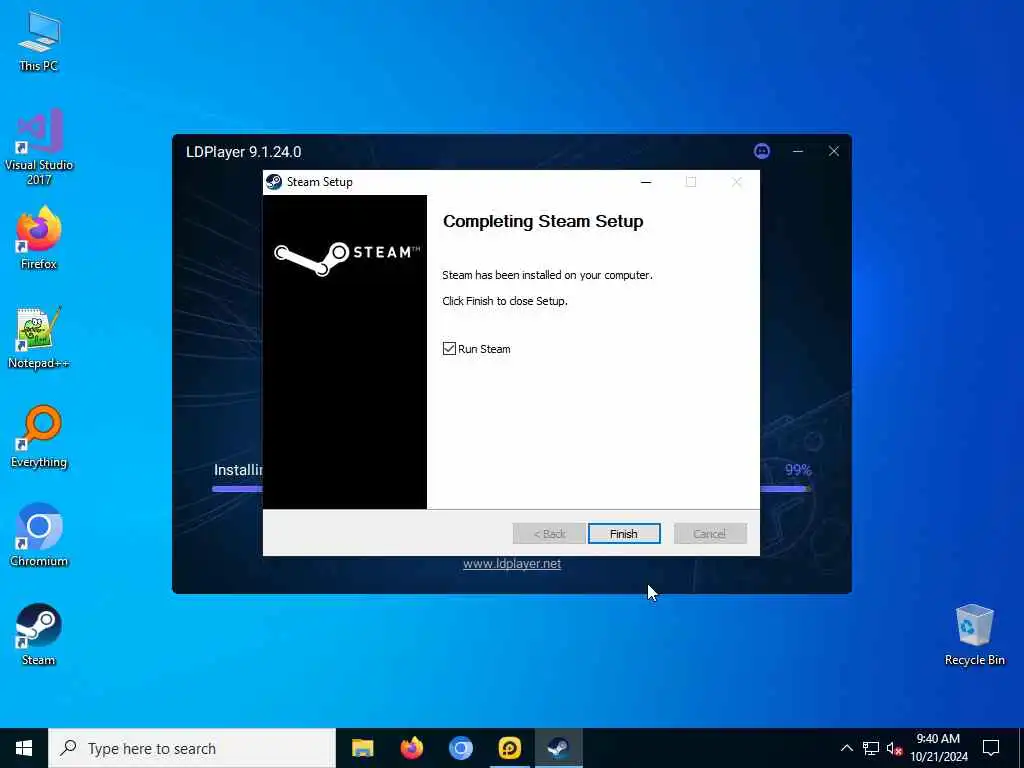Click the Discord icon in LDPlayer installer
This screenshot has width=1024, height=768.
761,152
